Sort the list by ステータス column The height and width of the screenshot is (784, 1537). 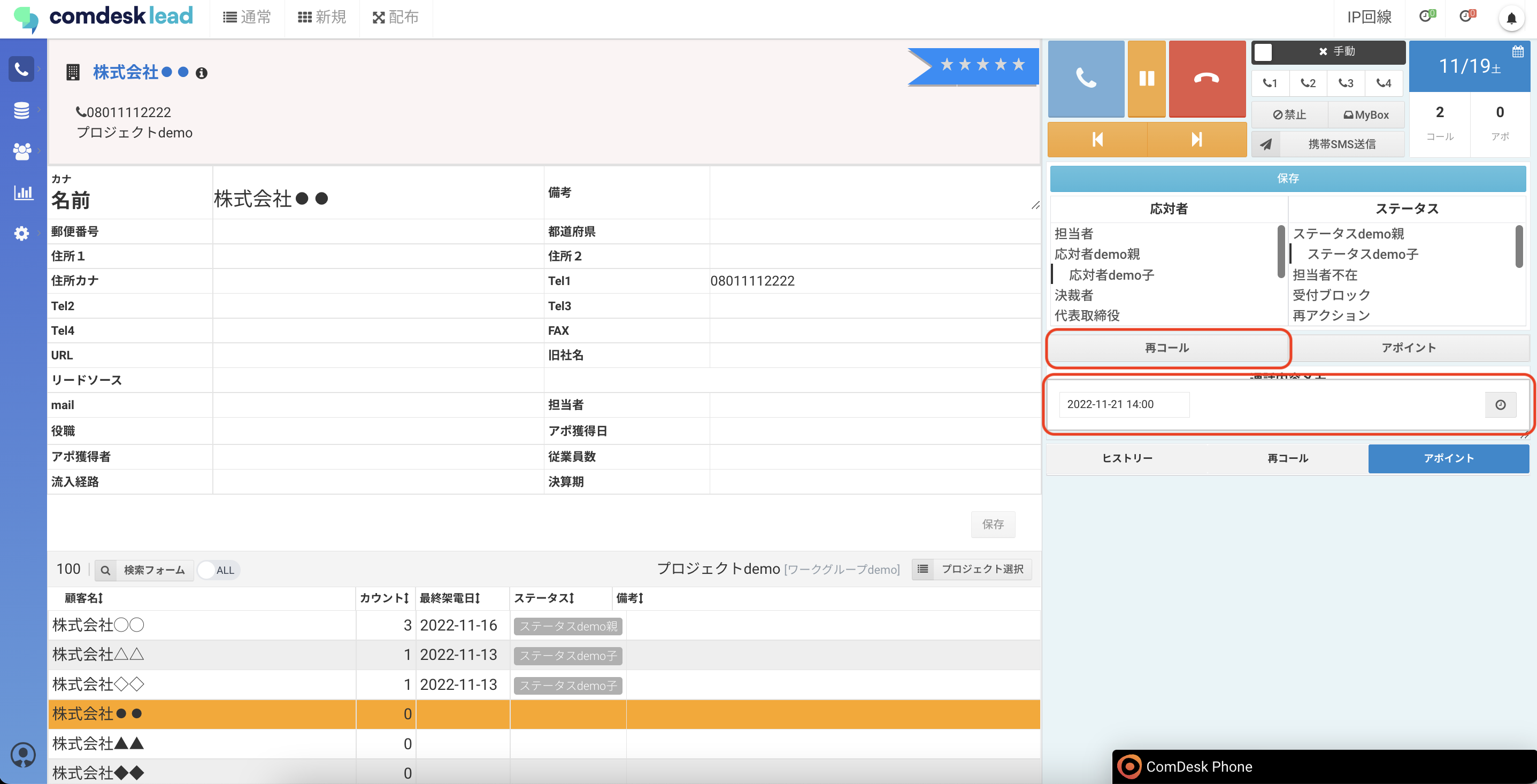point(544,598)
